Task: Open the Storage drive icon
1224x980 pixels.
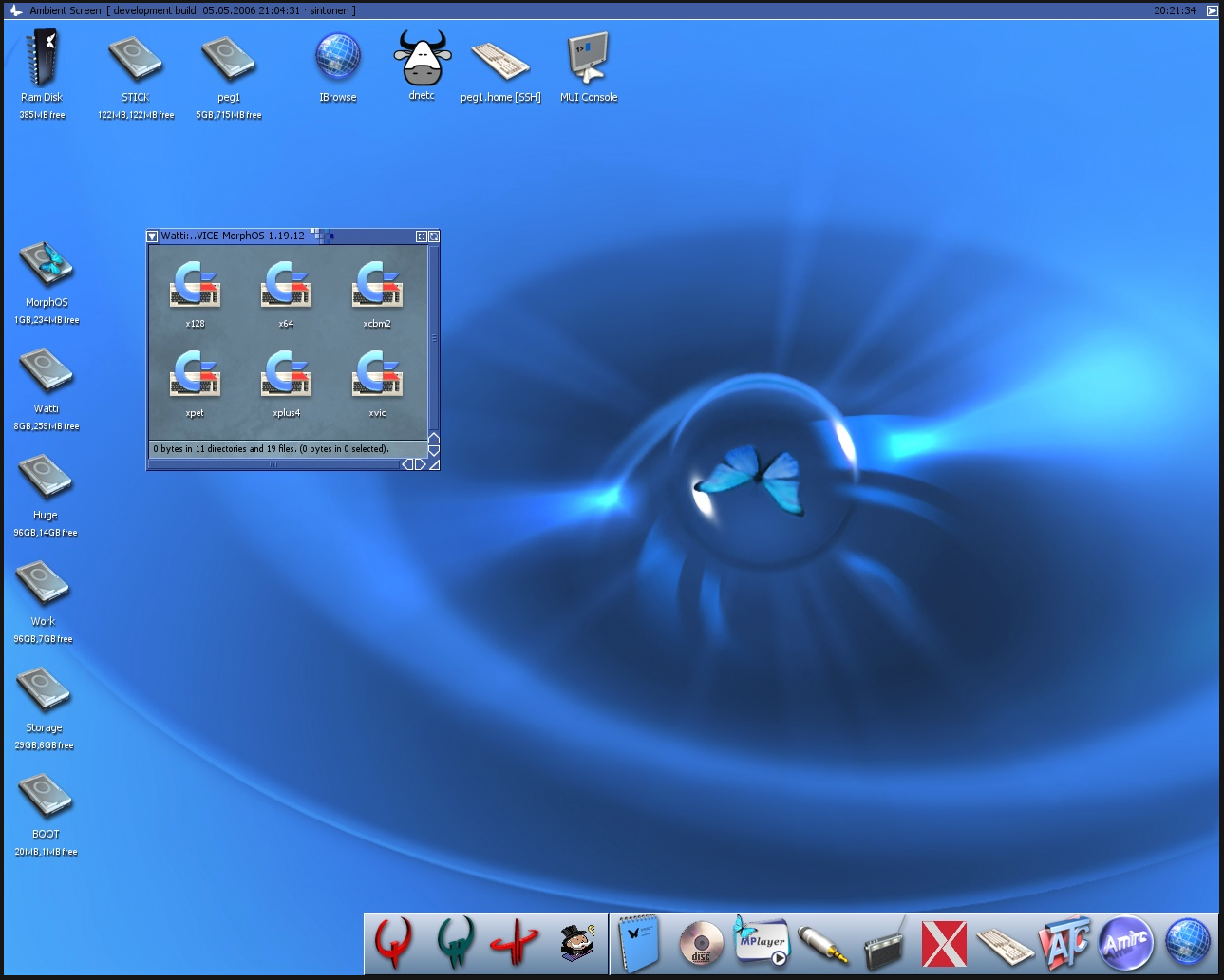Action: click(44, 689)
